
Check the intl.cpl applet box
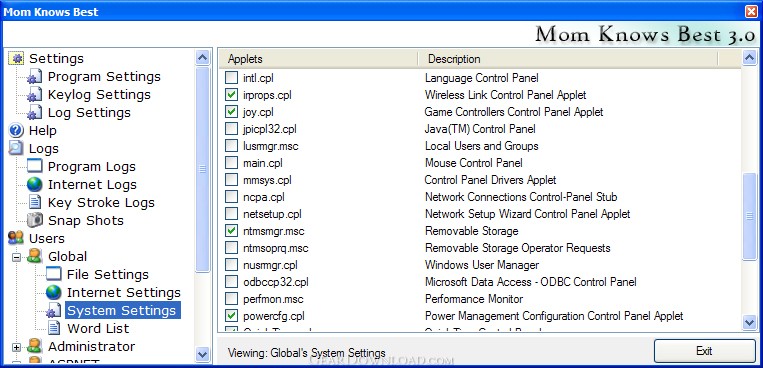[x=232, y=77]
